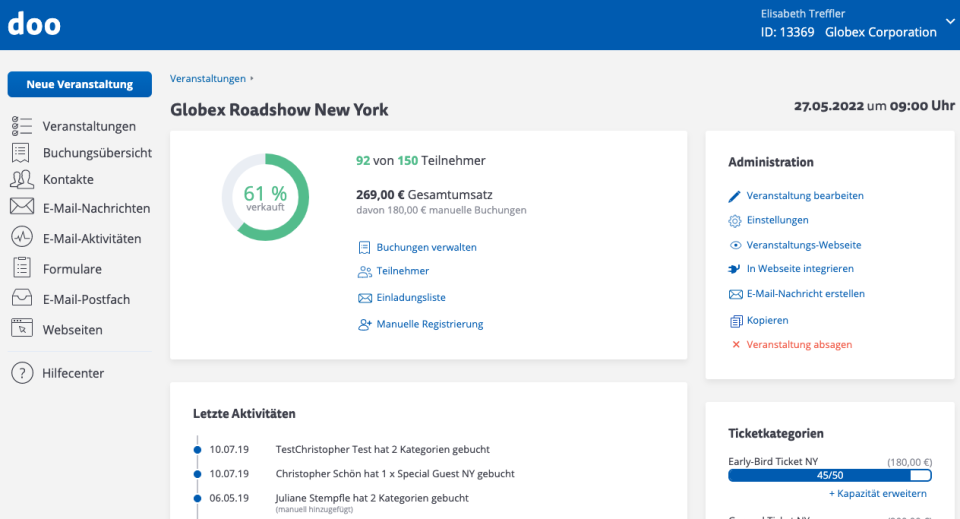Screen dimensions: 960x519
Task: Click the Veranstaltungen breadcrumb link
Action: 208,78
